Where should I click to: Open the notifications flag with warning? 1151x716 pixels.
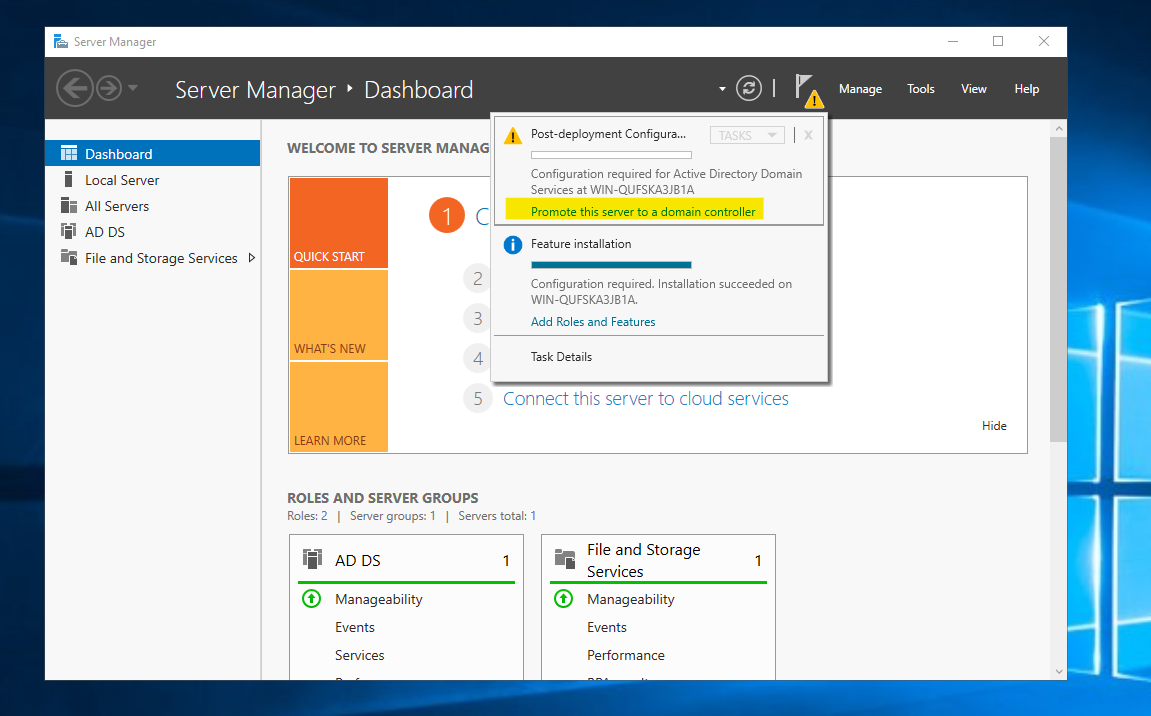click(x=808, y=90)
